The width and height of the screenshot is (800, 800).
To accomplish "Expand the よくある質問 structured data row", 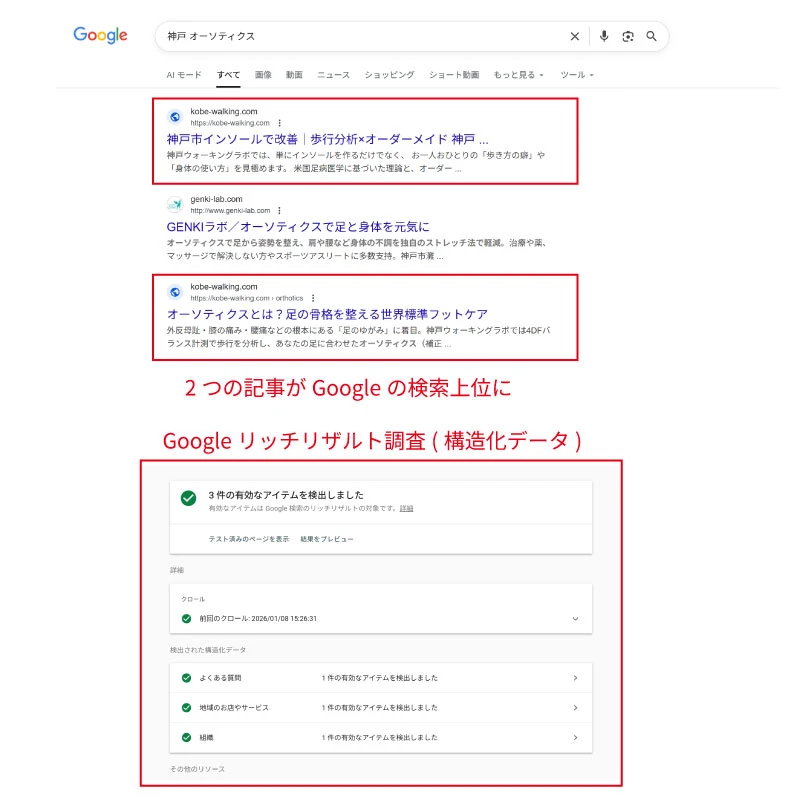I will (575, 678).
